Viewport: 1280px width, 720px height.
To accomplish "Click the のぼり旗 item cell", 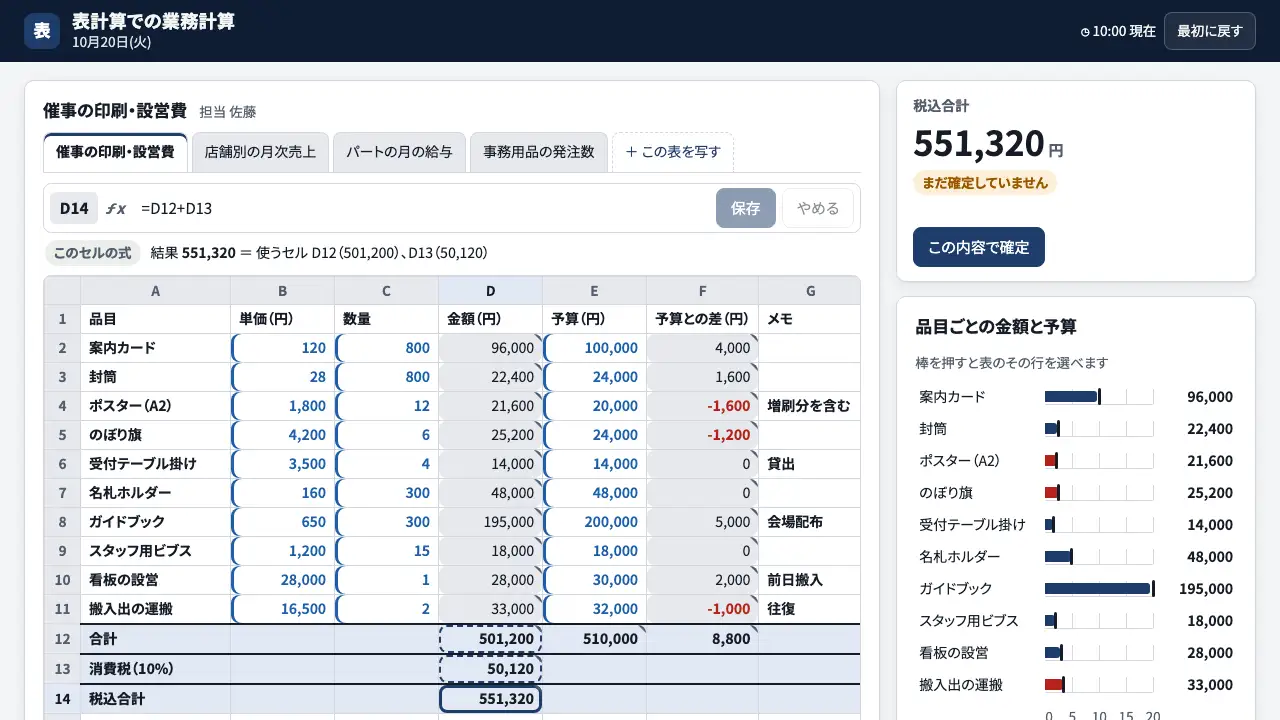I will coord(155,435).
